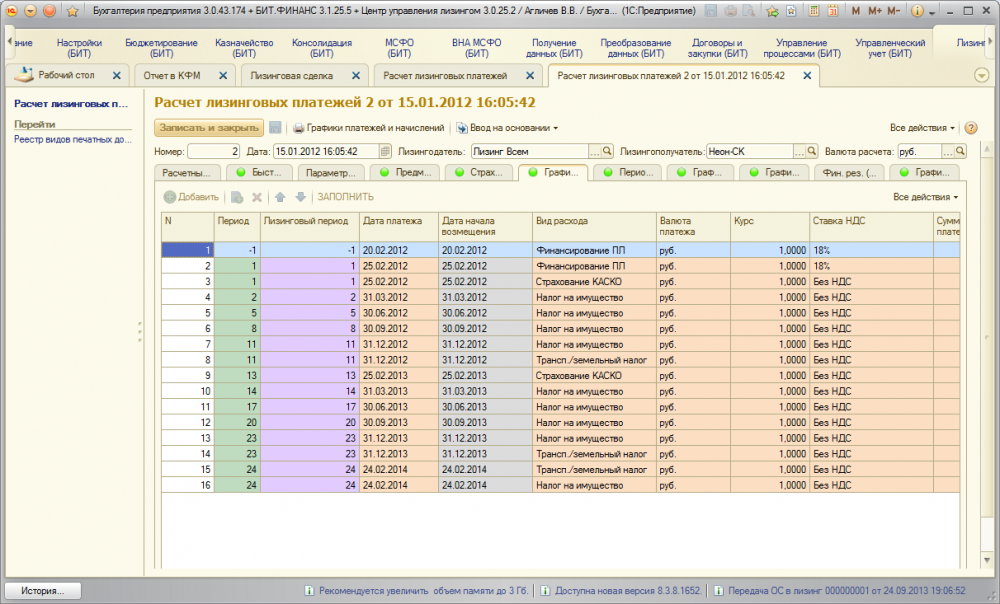Switch to the Расчетны... form tab

coord(187,172)
